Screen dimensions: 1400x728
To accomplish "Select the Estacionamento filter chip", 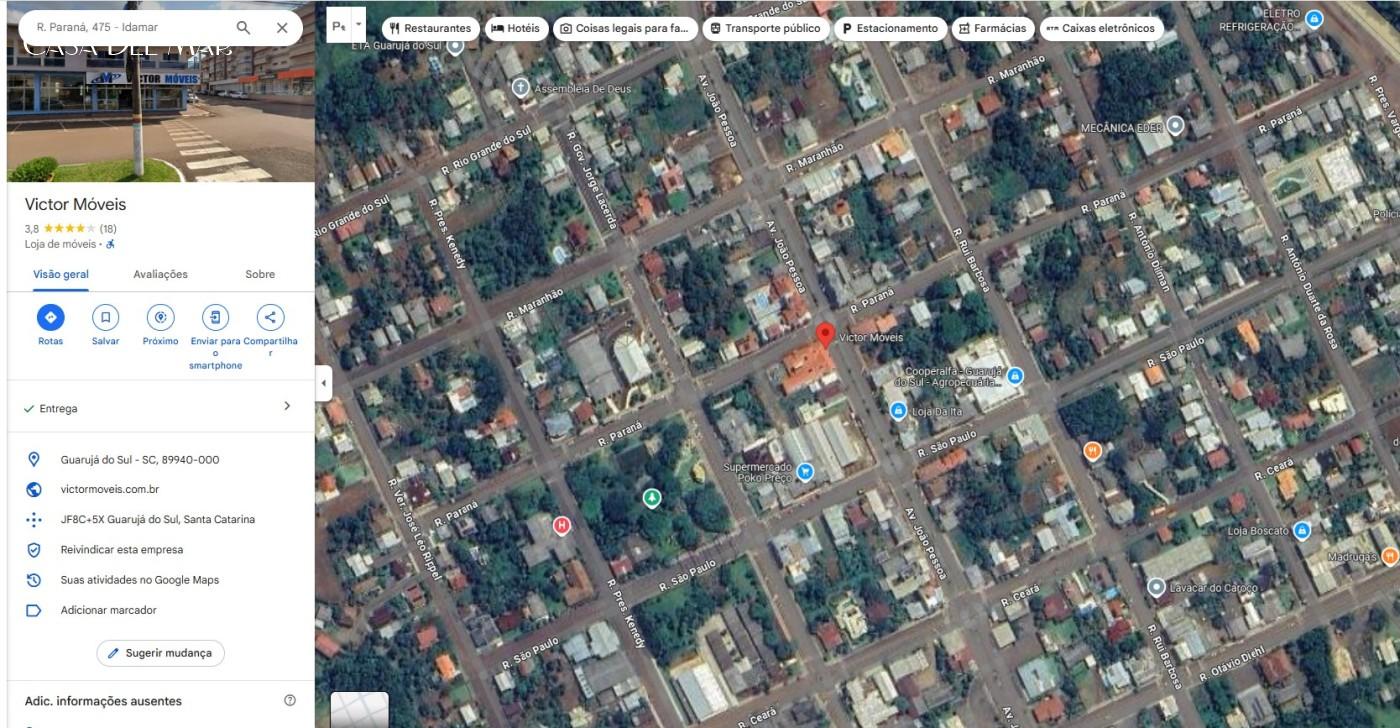I will (x=890, y=28).
